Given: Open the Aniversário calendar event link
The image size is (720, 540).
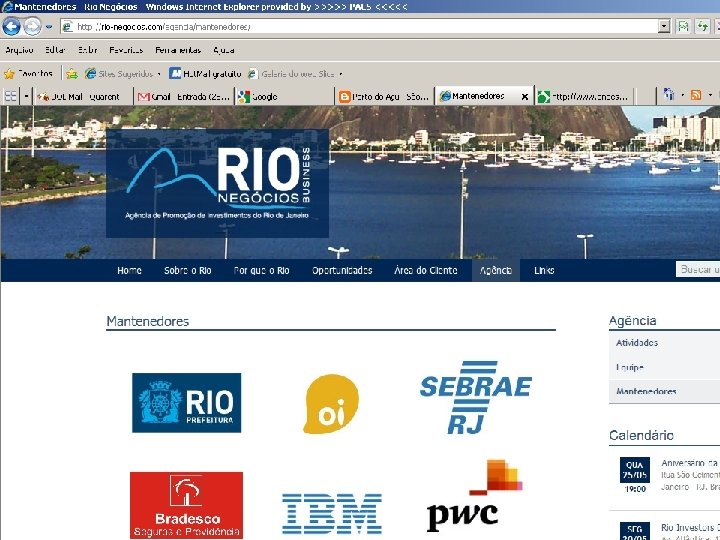Looking at the screenshot, I should tap(690, 463).
